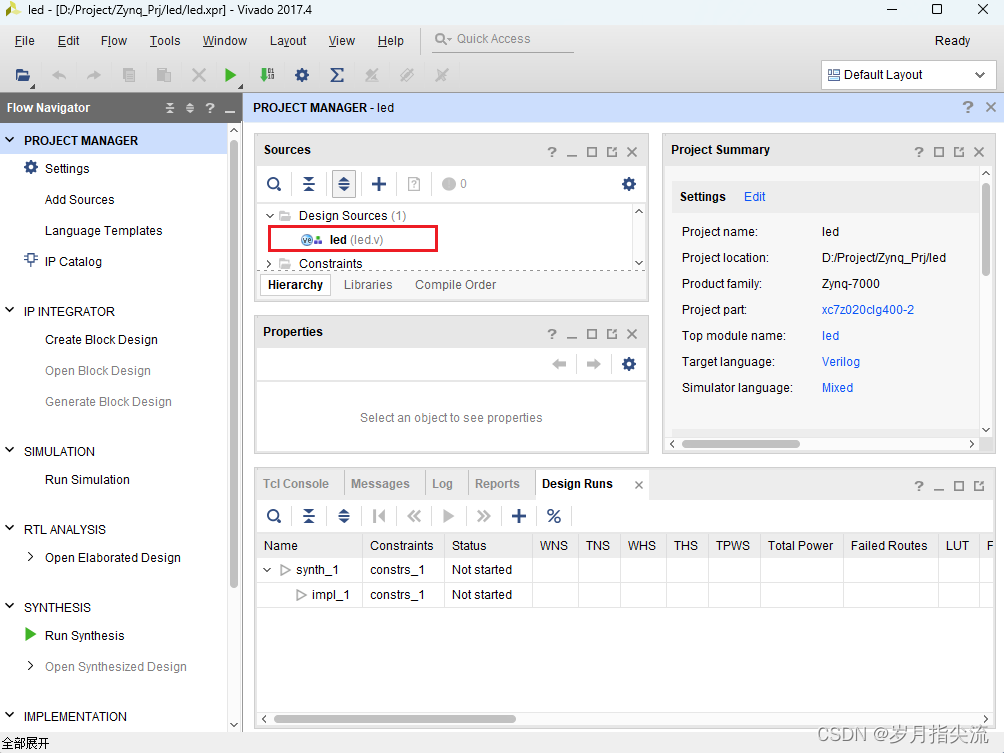Click the xc7z020clg400-2 project part link

tap(867, 310)
